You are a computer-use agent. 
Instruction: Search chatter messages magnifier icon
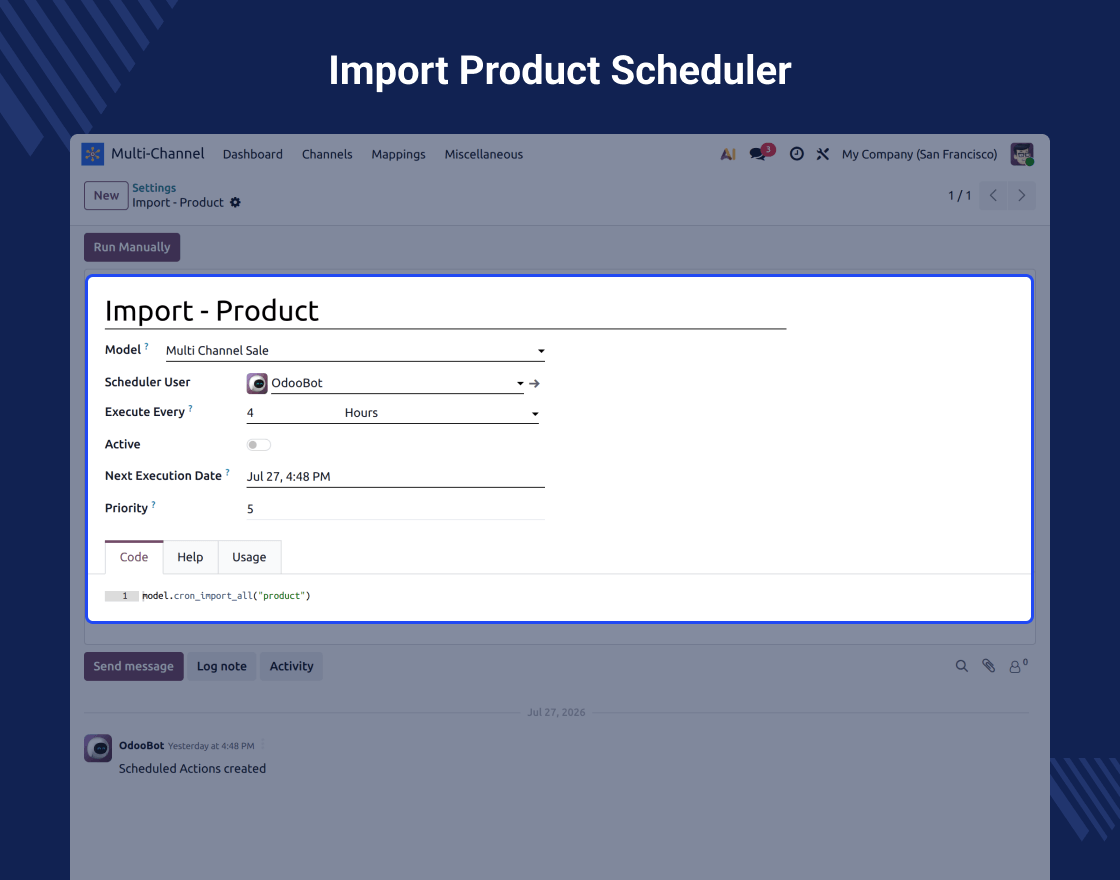point(962,666)
